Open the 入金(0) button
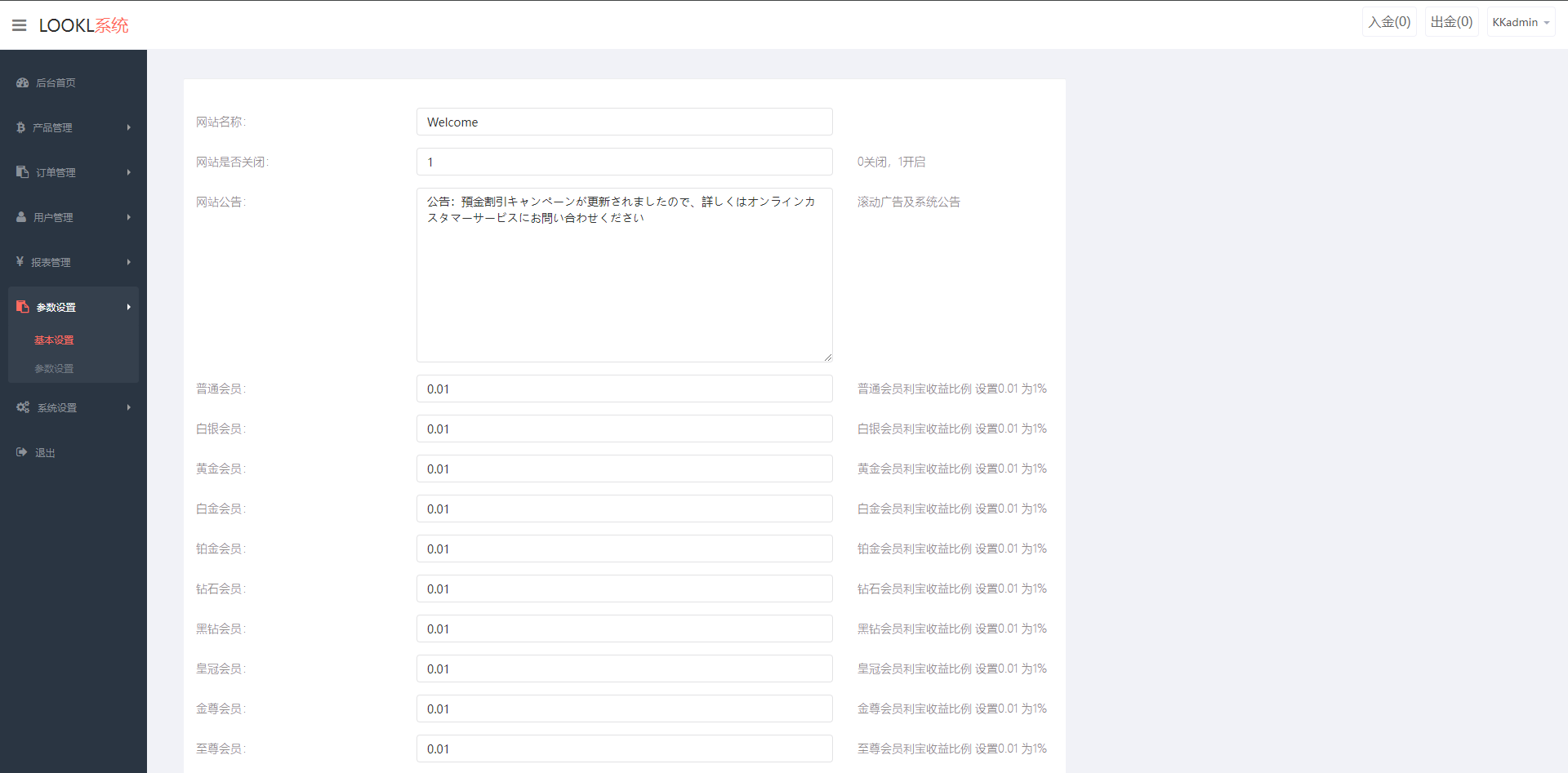 point(1389,21)
